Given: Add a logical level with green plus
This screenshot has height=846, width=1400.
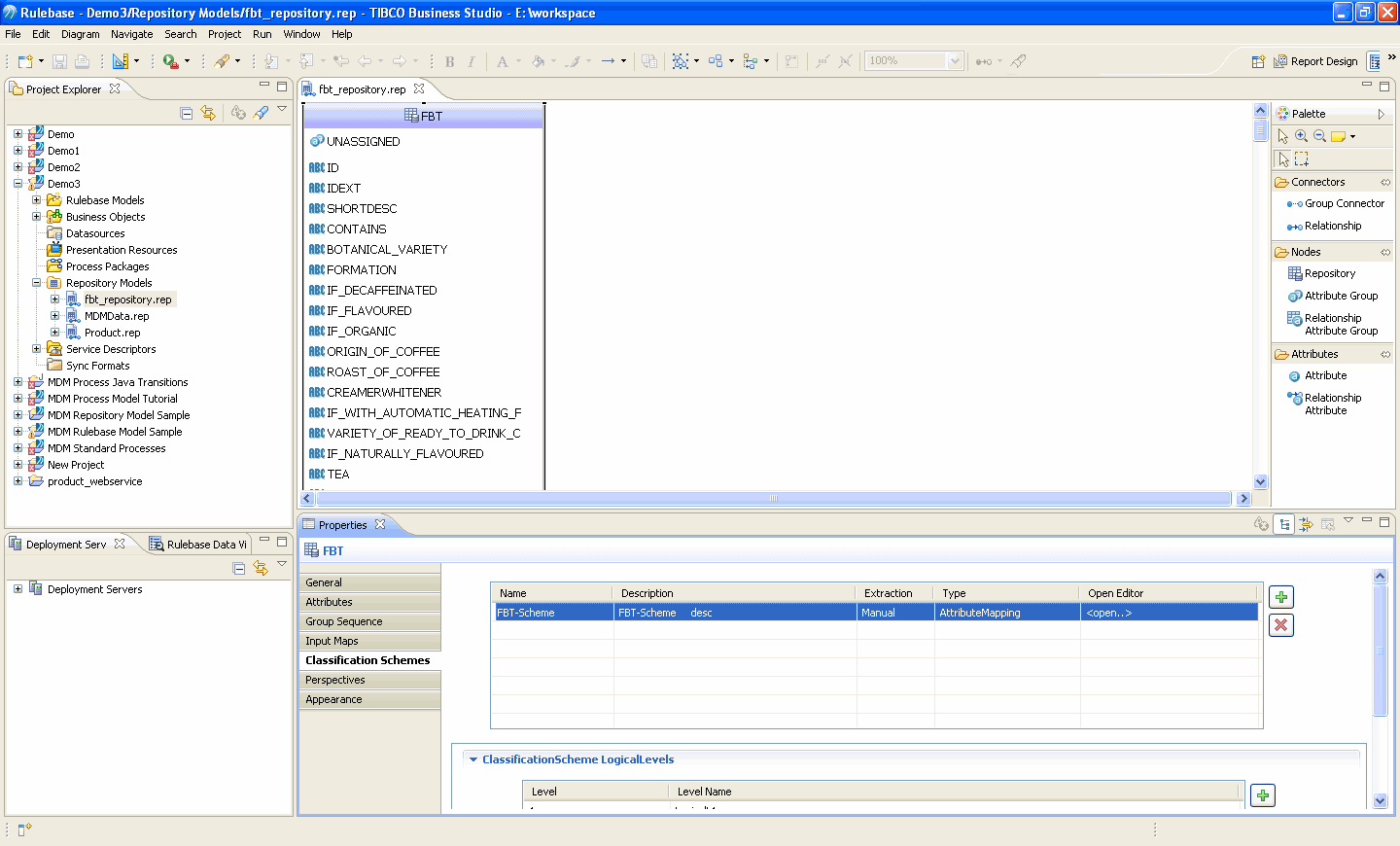Looking at the screenshot, I should tap(1263, 795).
